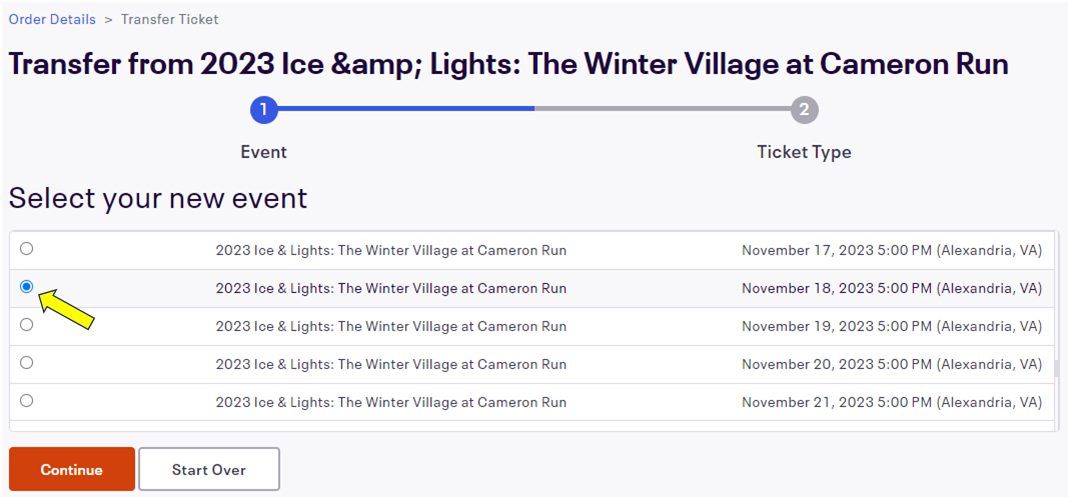Click the November 17 event name text
The width and height of the screenshot is (1068, 497).
[x=391, y=250]
